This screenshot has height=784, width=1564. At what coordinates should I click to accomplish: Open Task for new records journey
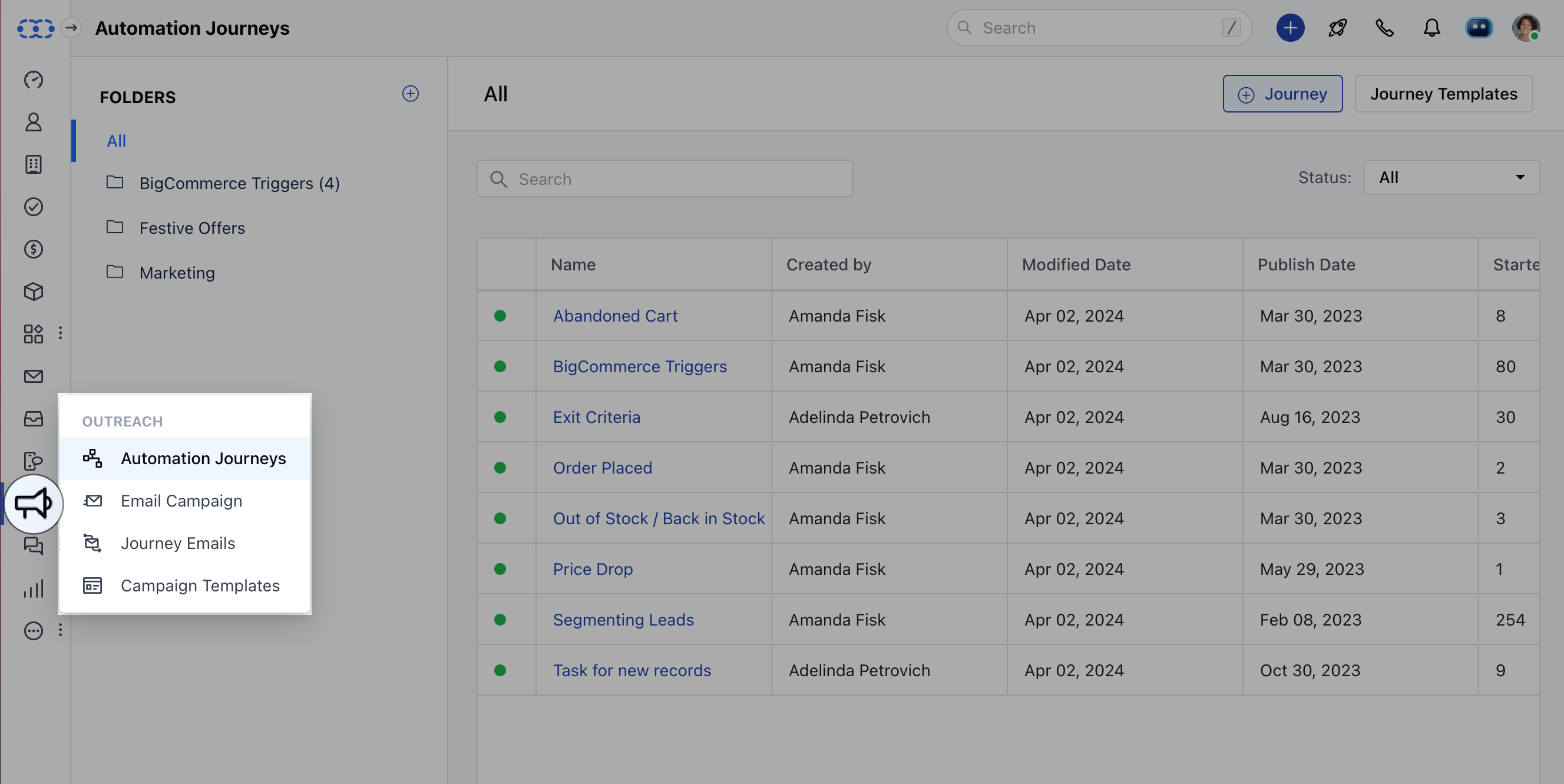click(x=631, y=670)
